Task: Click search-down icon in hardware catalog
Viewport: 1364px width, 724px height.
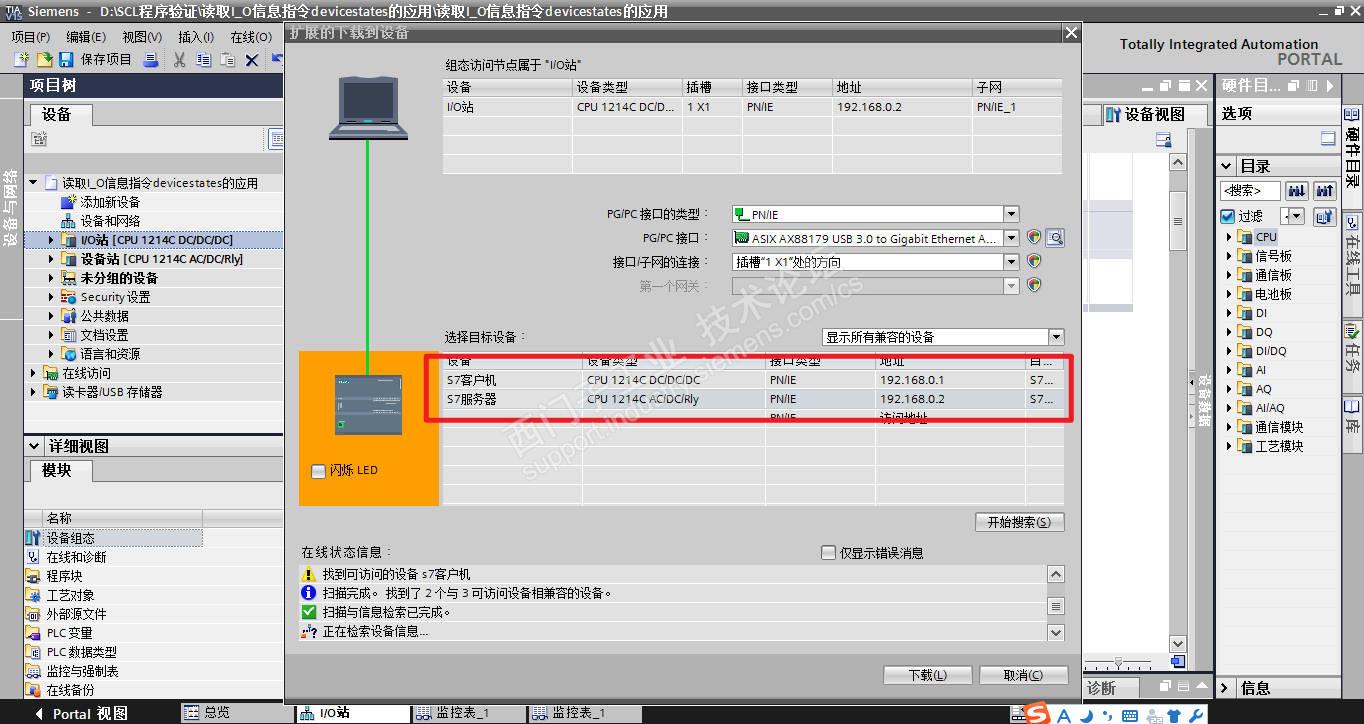Action: [x=1297, y=190]
